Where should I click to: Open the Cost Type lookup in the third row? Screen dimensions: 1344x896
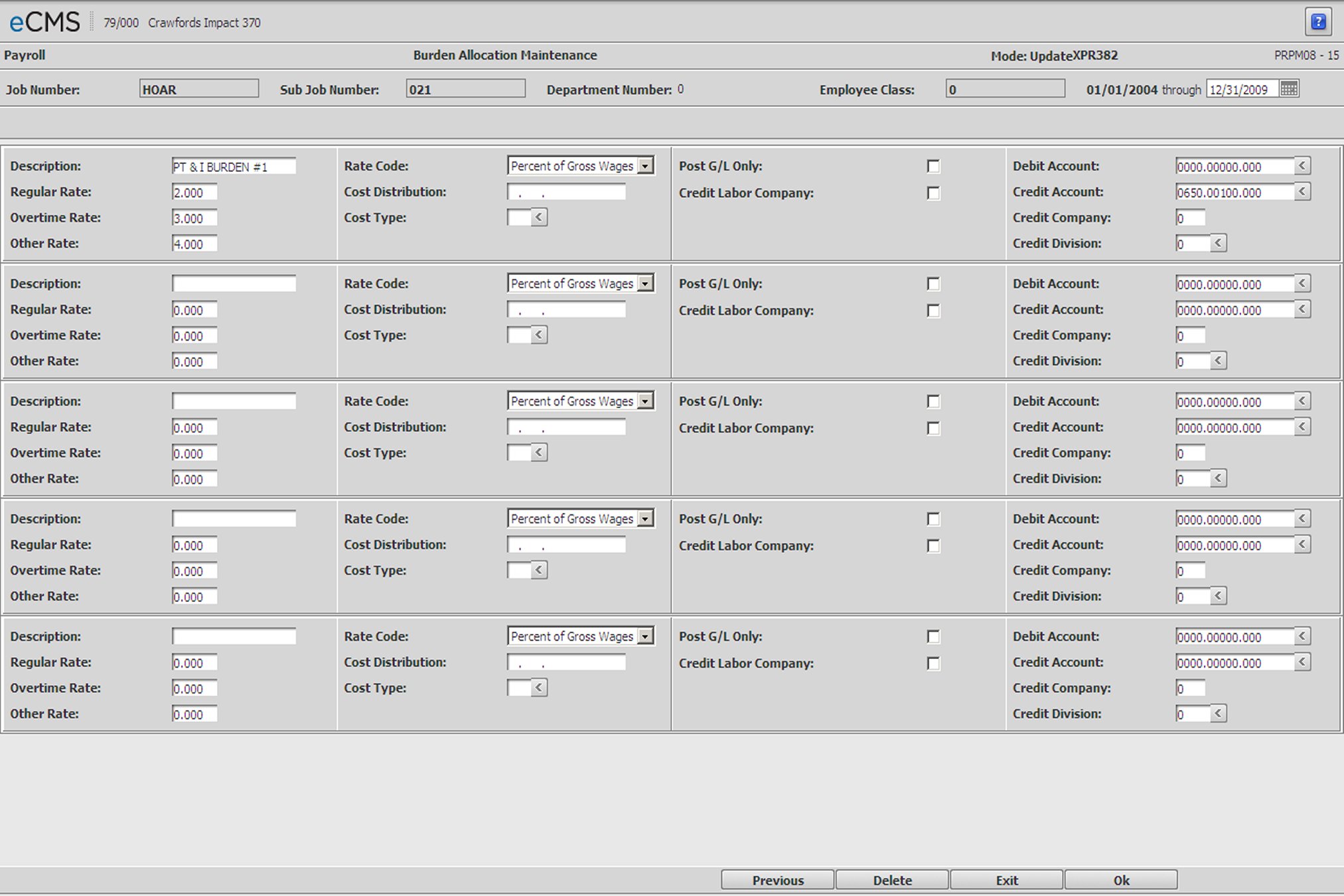click(x=538, y=452)
